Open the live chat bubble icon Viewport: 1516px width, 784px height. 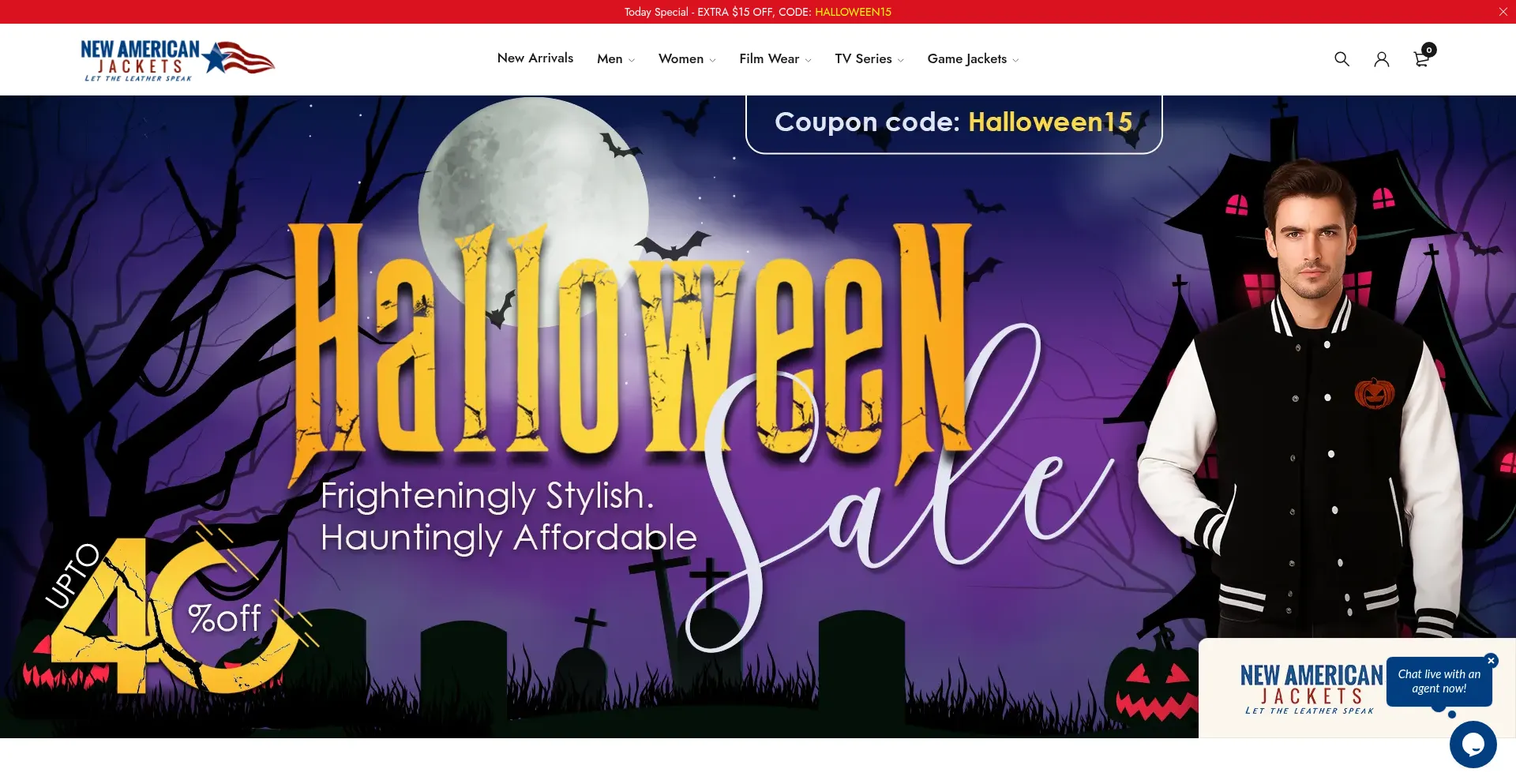coord(1473,744)
